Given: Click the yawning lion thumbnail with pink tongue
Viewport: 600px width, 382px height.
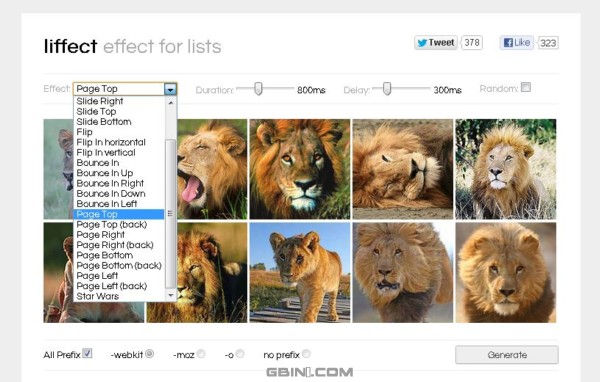Looking at the screenshot, I should (212, 169).
